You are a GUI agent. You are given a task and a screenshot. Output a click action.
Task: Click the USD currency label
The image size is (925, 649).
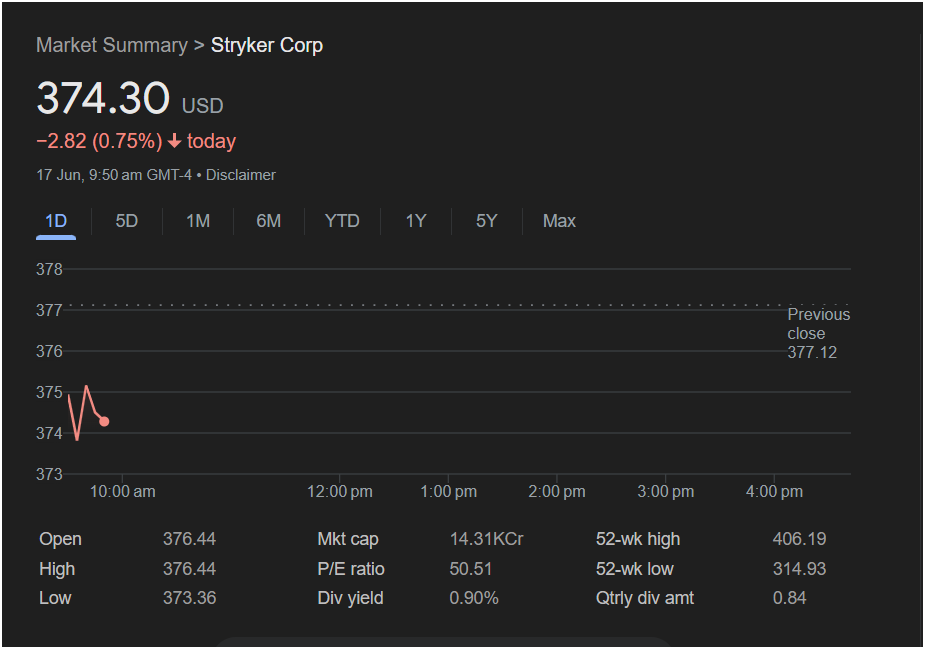202,106
